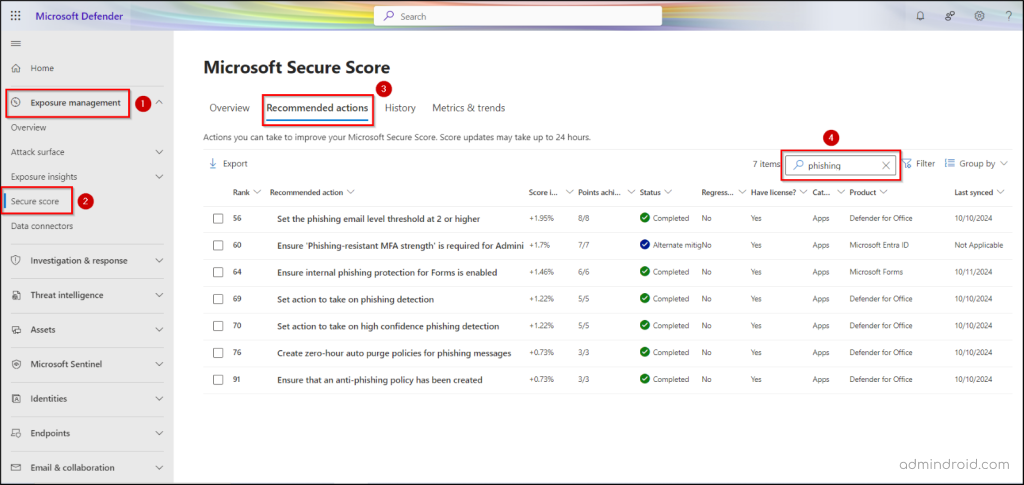
Task: Check the box for rank 76 row
Action: coord(218,352)
